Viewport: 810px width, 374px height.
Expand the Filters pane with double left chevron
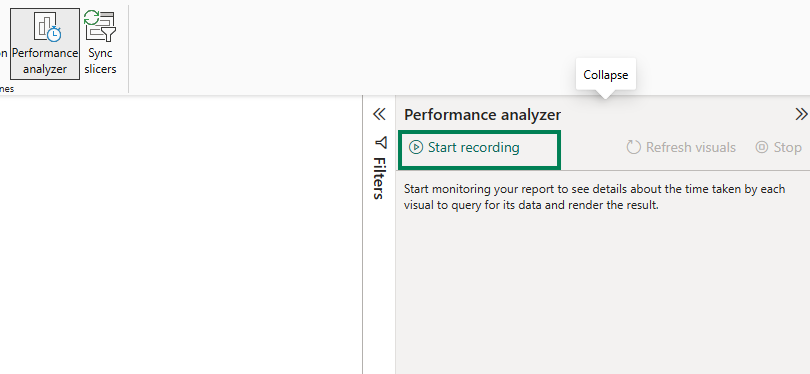pyautogui.click(x=379, y=114)
